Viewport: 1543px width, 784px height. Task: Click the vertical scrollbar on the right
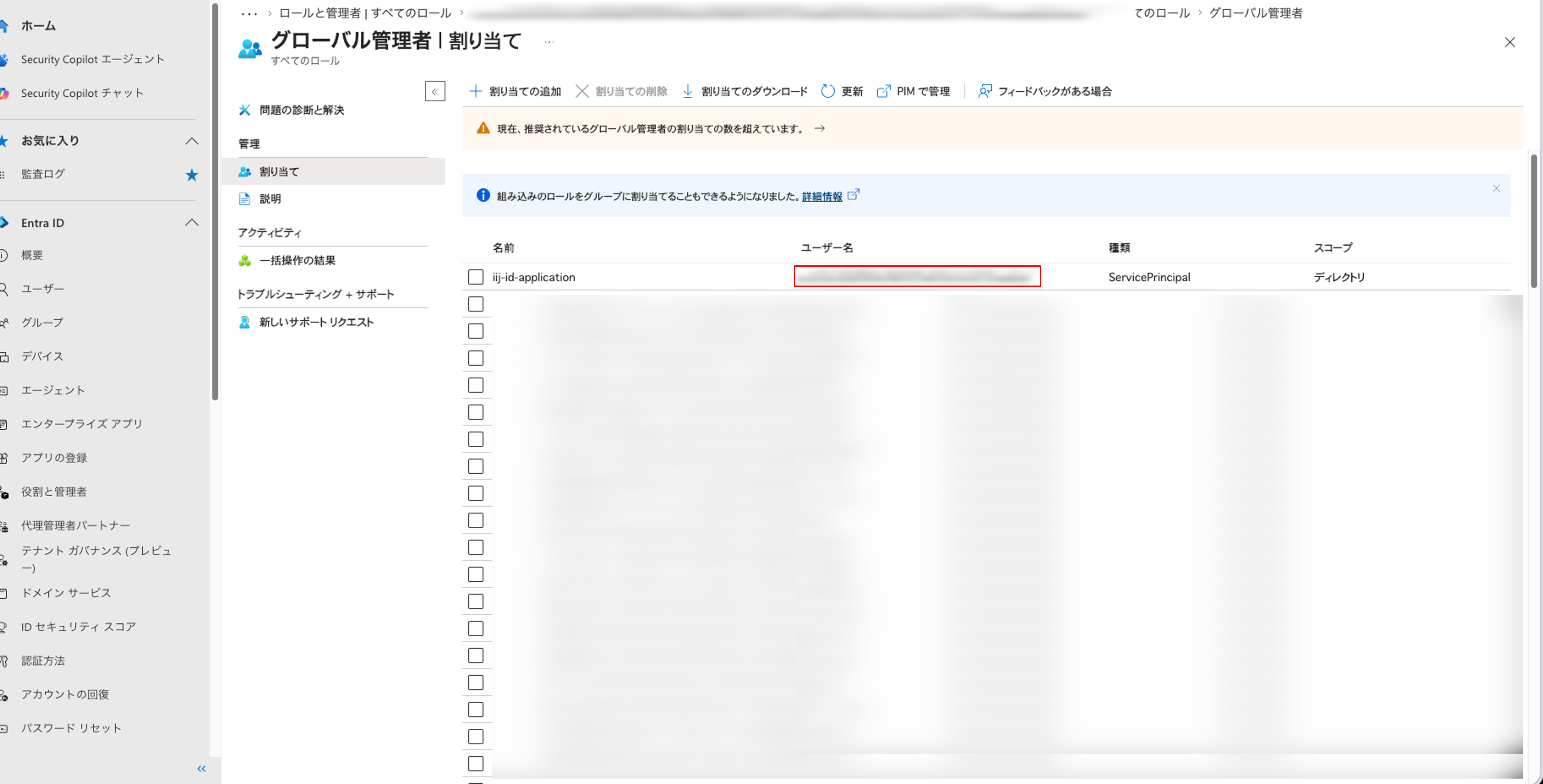coord(1533,221)
